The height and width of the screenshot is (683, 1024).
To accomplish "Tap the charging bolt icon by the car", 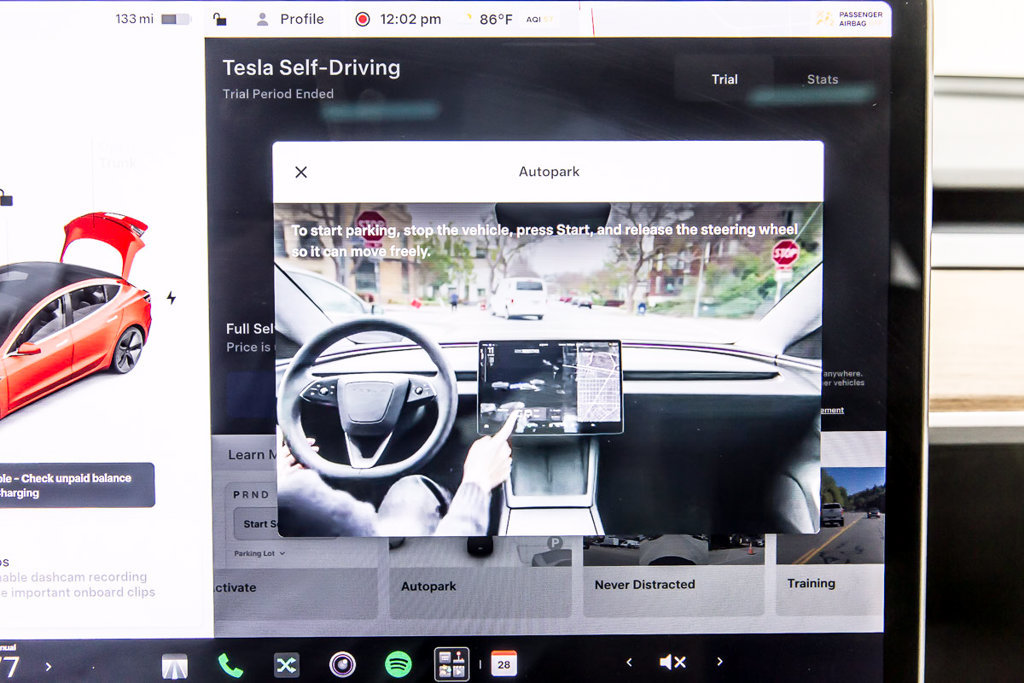I will point(171,298).
